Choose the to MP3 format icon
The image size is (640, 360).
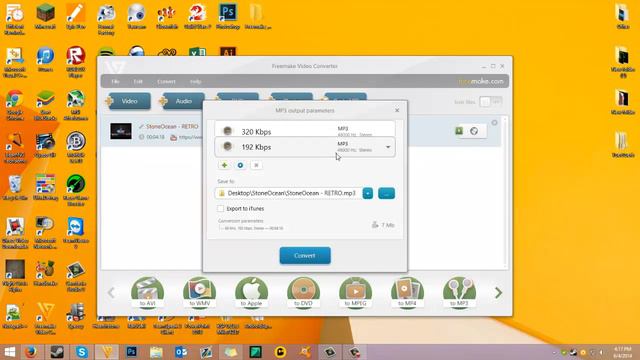coord(459,293)
